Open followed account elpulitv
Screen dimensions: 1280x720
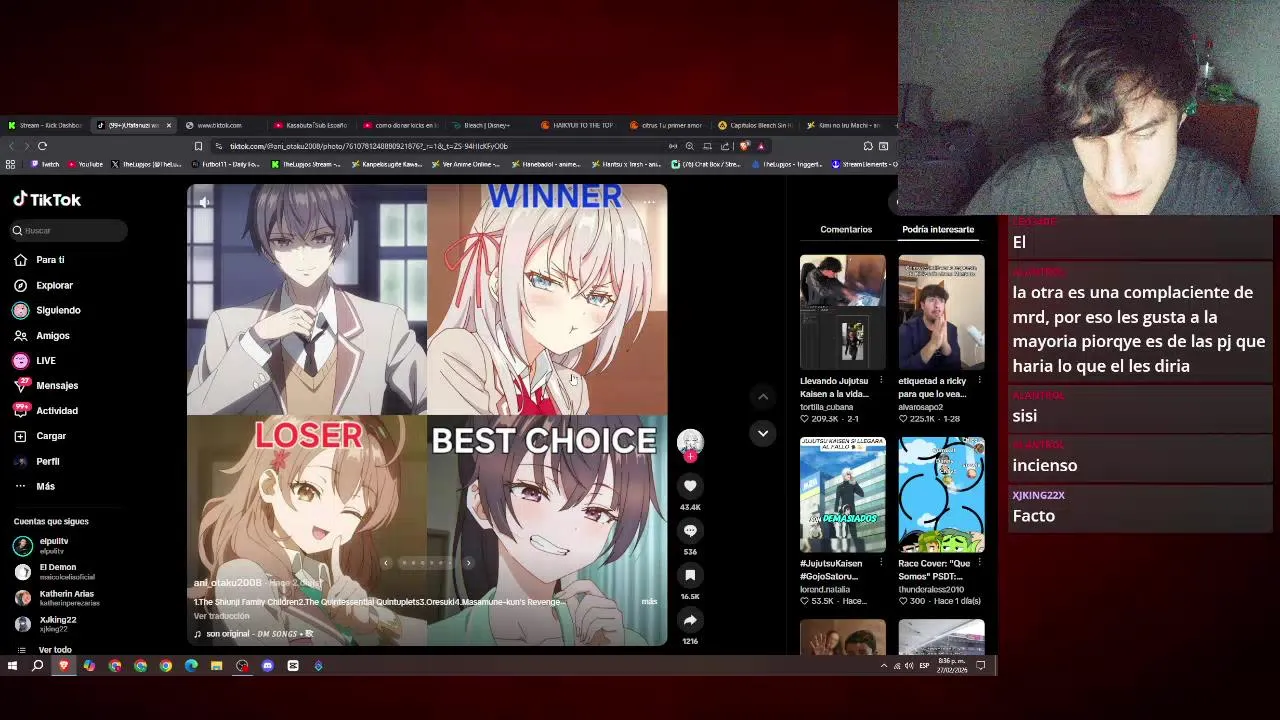point(42,545)
